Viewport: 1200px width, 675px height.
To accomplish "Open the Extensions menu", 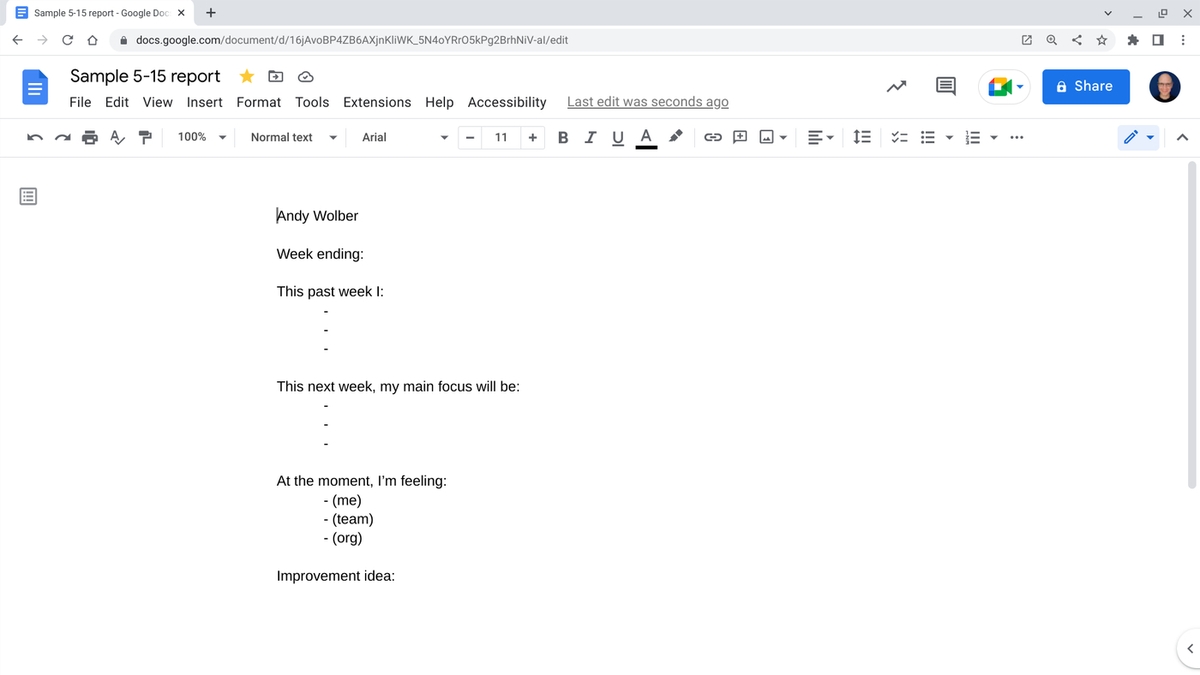I will 377,102.
